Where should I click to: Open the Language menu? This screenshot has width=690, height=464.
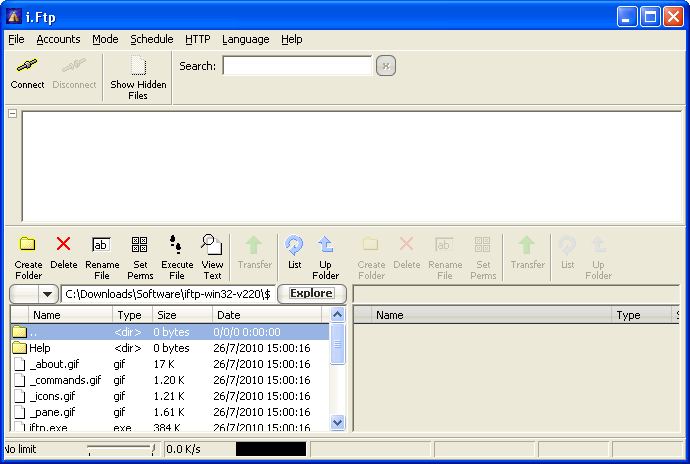(246, 39)
